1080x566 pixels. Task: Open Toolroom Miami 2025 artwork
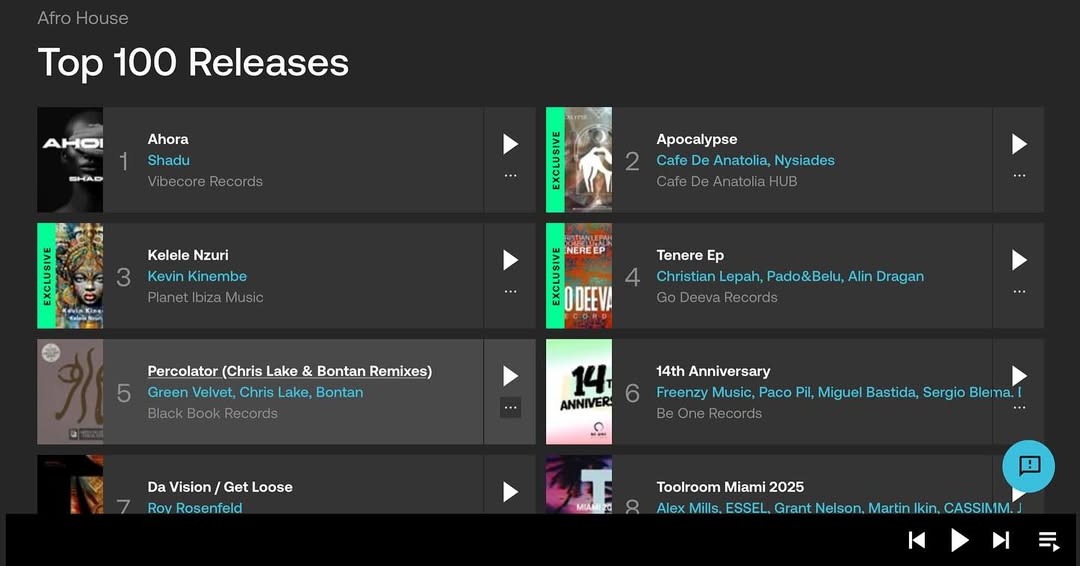click(x=579, y=484)
